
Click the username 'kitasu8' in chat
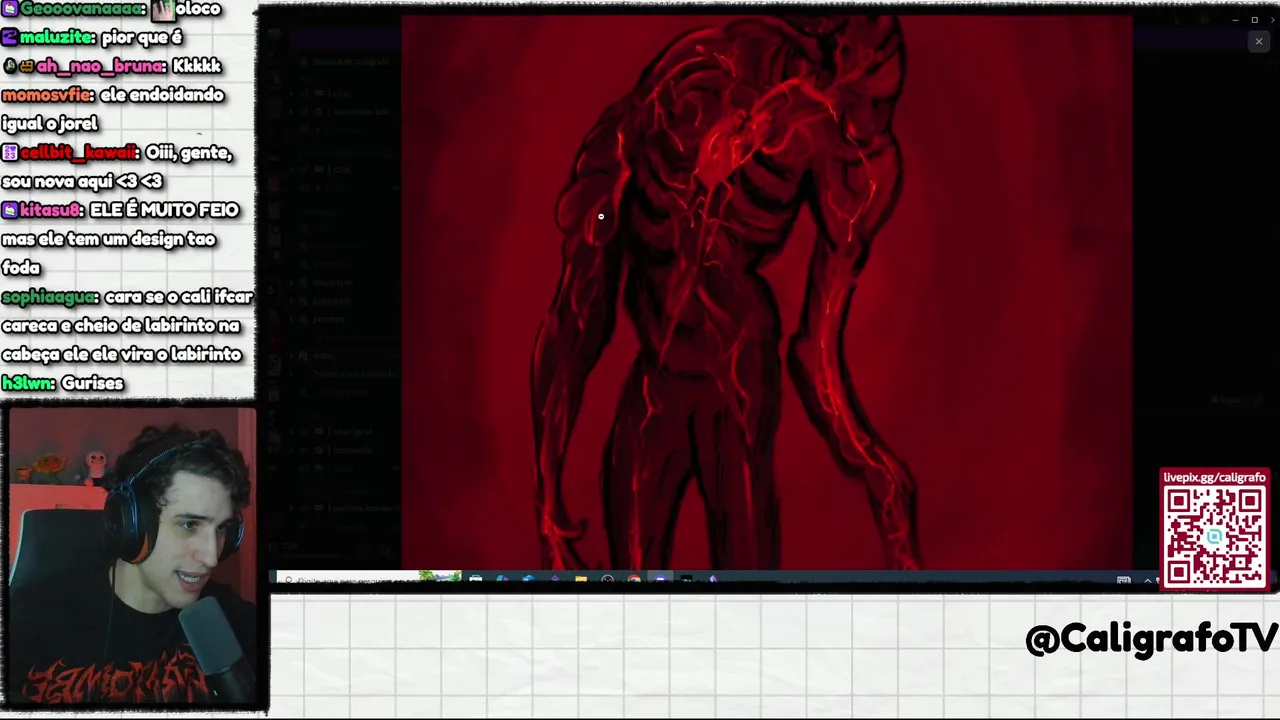[50, 210]
